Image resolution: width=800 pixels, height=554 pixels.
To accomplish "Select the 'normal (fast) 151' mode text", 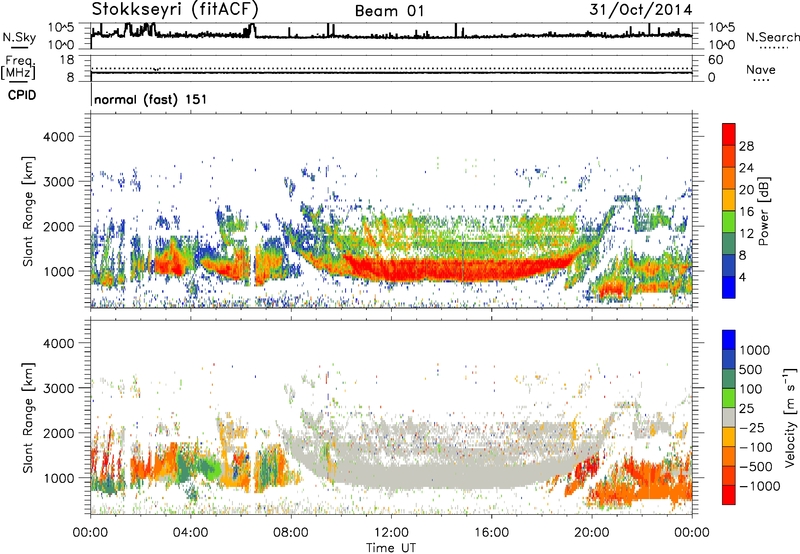I will pyautogui.click(x=151, y=99).
